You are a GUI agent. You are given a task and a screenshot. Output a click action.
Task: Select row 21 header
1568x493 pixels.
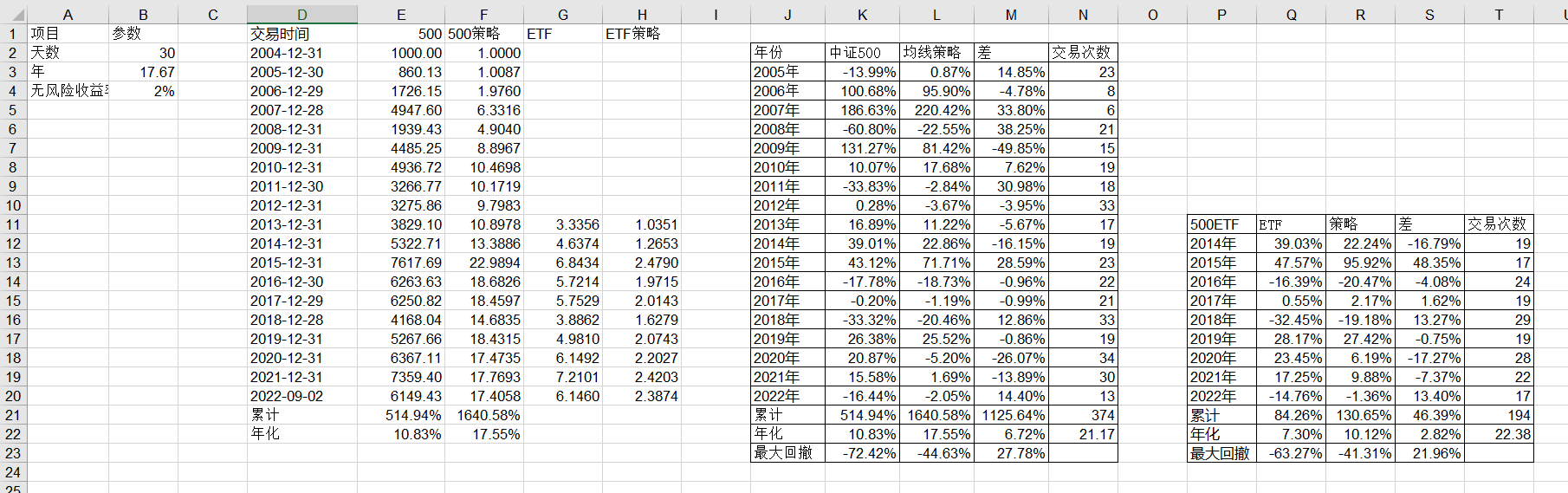pyautogui.click(x=13, y=415)
